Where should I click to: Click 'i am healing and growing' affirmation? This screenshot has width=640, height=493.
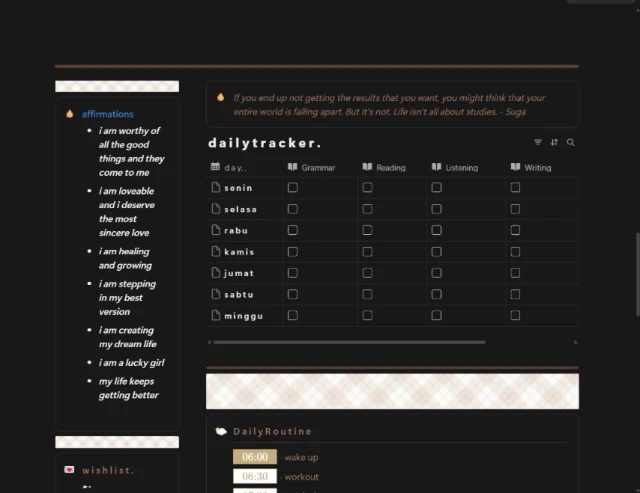[x=125, y=258]
